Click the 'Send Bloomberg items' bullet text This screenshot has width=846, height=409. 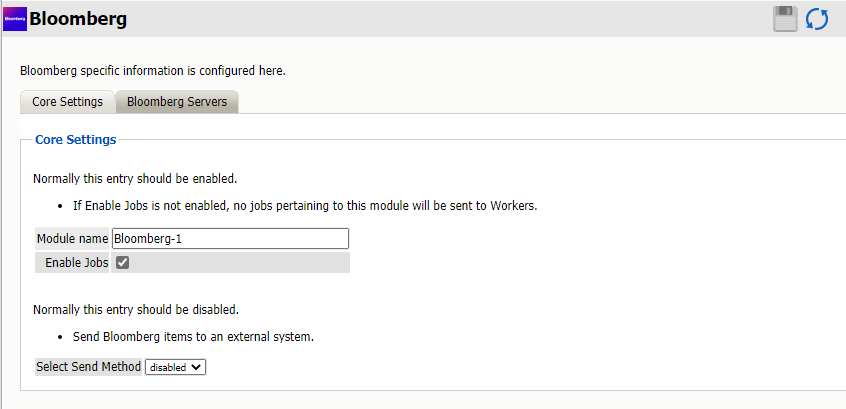pyautogui.click(x=193, y=336)
